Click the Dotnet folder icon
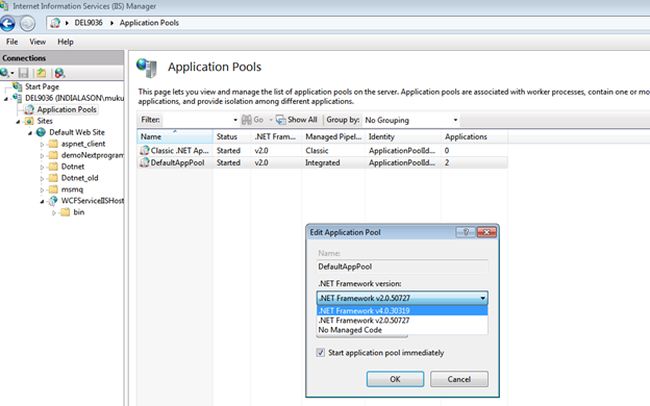Screen dimensions: 650x406 click(x=53, y=167)
